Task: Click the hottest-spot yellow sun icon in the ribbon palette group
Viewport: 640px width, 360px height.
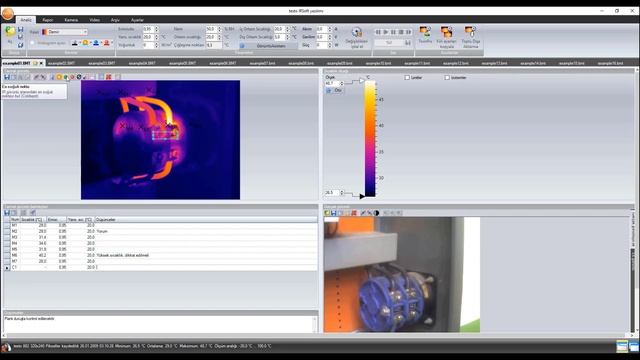Action: 86,42
